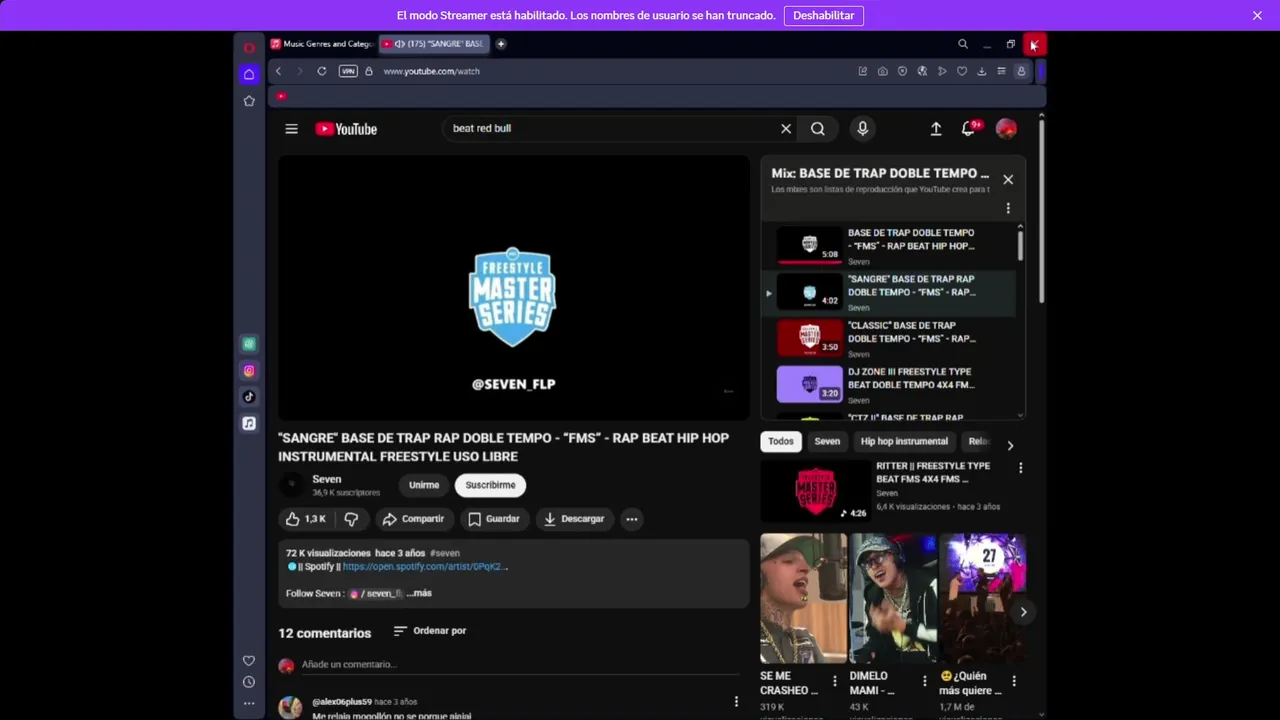This screenshot has width=1280, height=720.
Task: Disable Streamer mode with Deshabilitar
Action: tap(824, 15)
